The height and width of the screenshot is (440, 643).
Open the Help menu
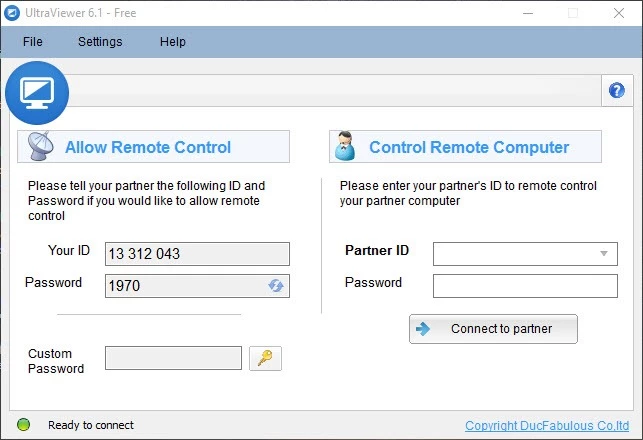(173, 42)
